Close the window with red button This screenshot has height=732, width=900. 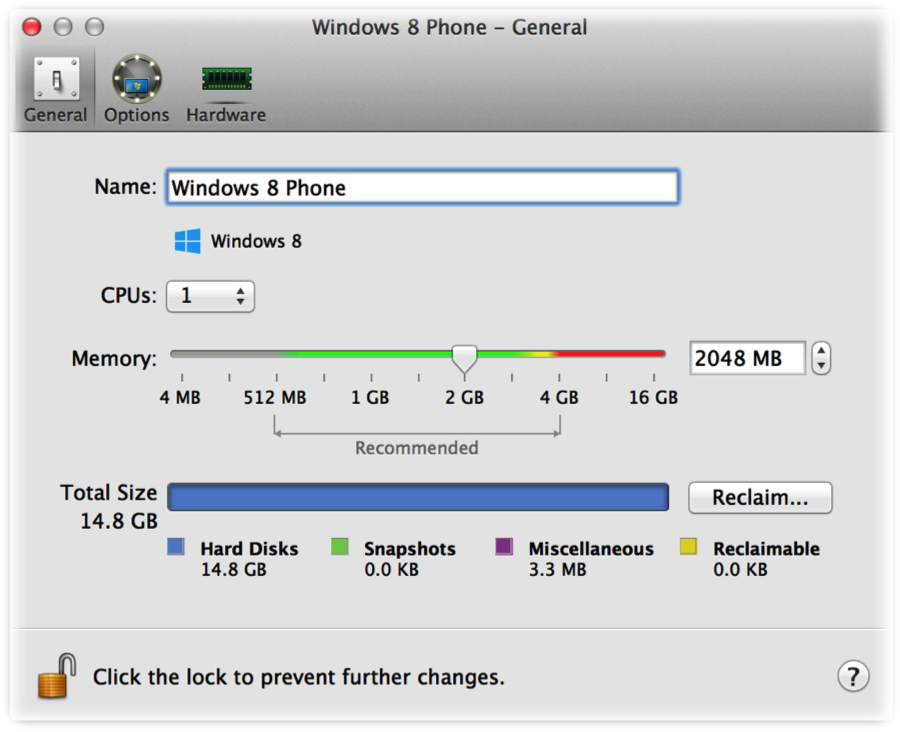[32, 27]
